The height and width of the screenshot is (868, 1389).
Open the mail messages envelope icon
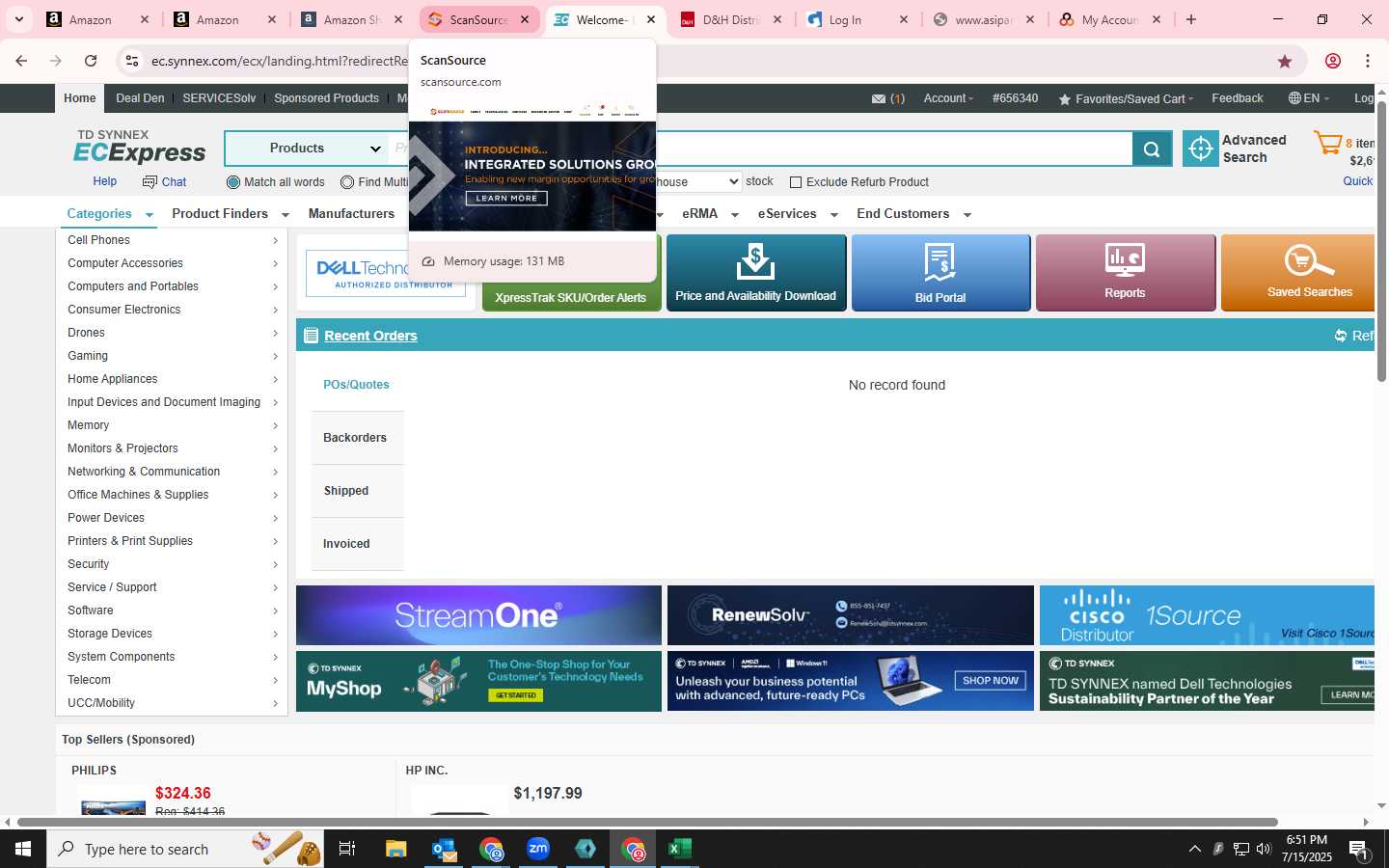tap(878, 98)
